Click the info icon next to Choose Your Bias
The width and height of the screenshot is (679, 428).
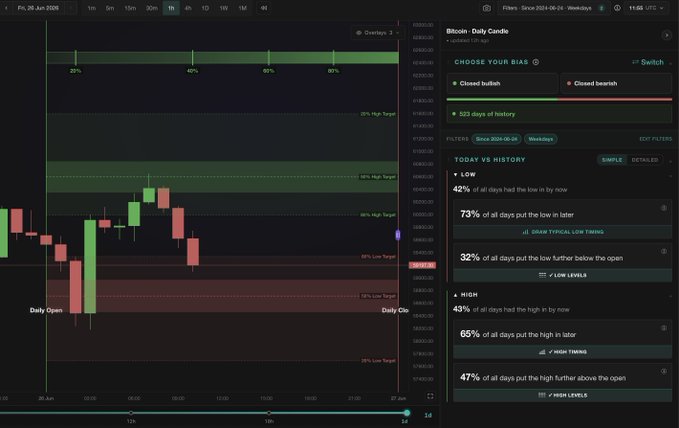coord(536,62)
